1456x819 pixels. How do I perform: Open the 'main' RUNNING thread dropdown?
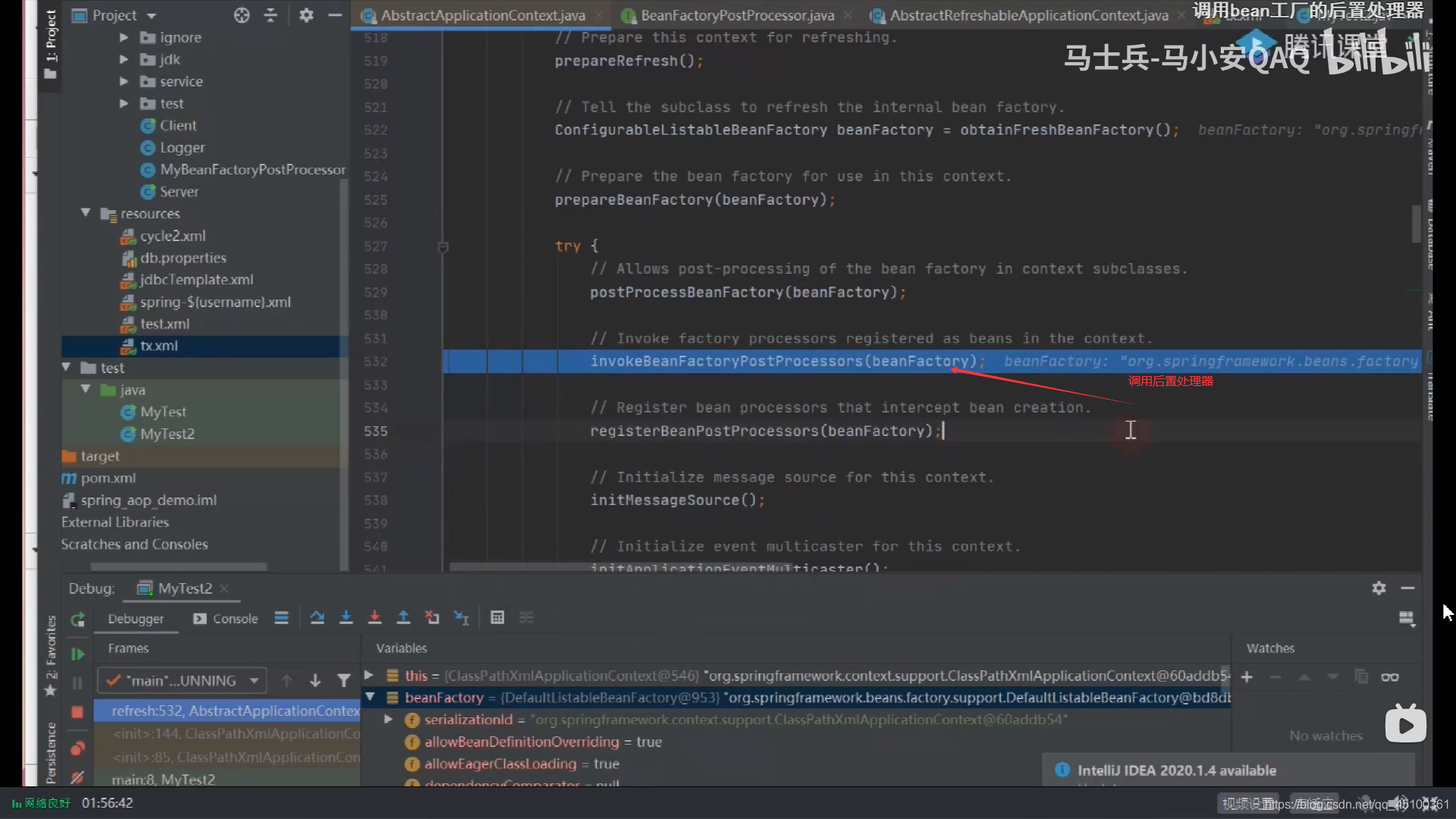181,680
